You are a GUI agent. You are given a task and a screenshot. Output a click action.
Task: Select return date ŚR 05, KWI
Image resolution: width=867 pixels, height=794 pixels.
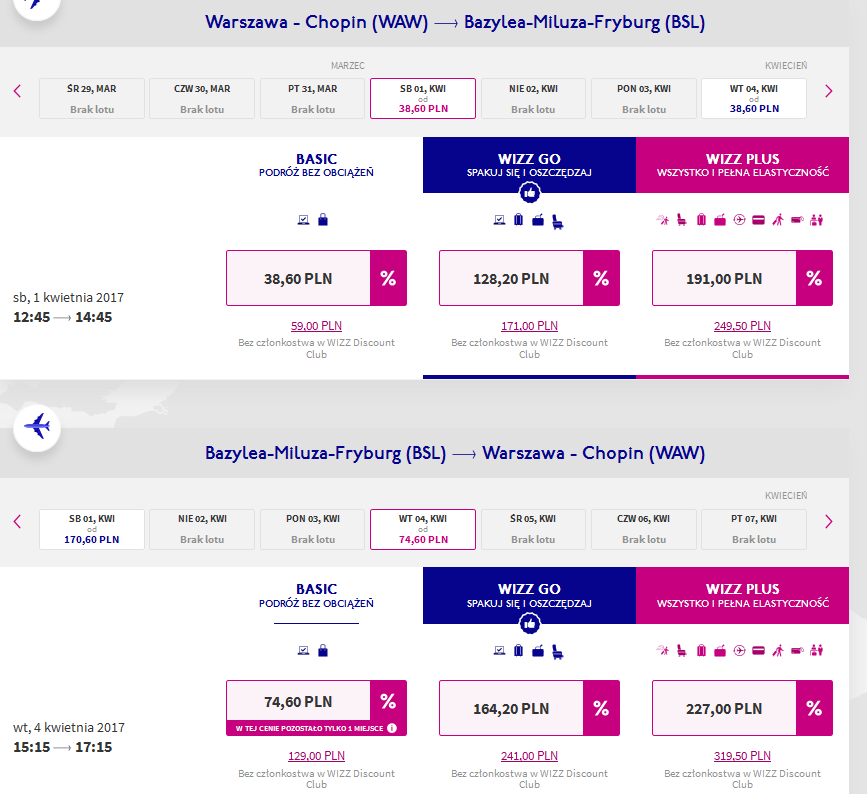point(533,529)
